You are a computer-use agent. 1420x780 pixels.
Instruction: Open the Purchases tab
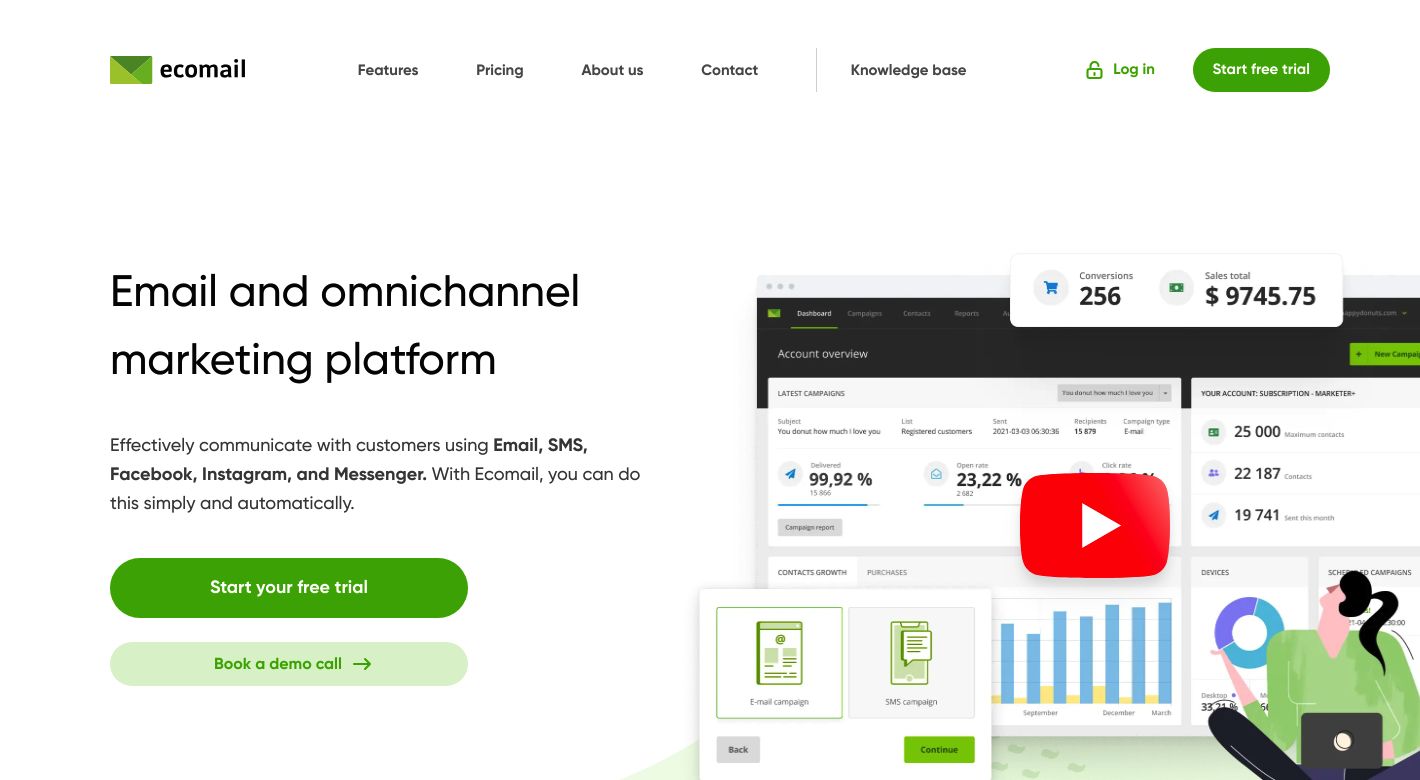(887, 572)
